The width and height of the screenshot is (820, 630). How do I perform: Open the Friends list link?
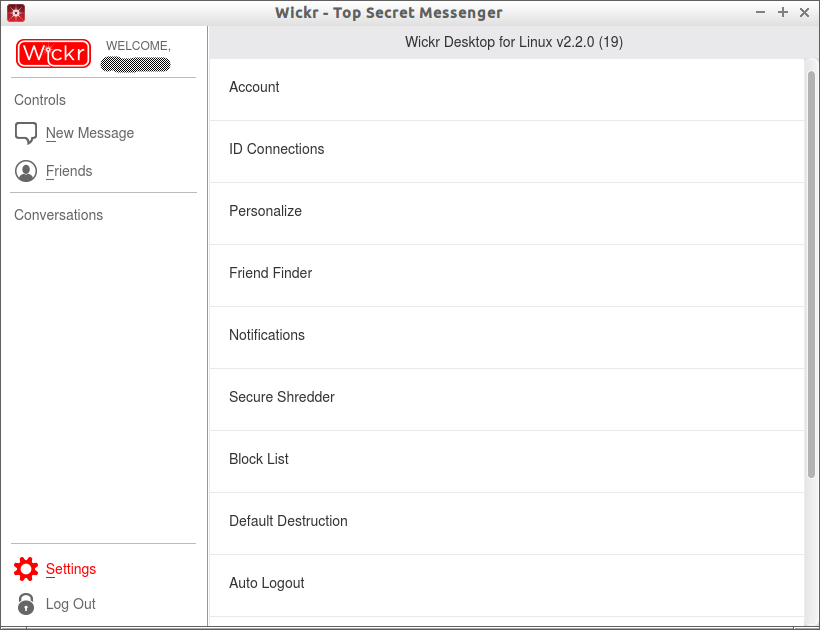point(69,171)
